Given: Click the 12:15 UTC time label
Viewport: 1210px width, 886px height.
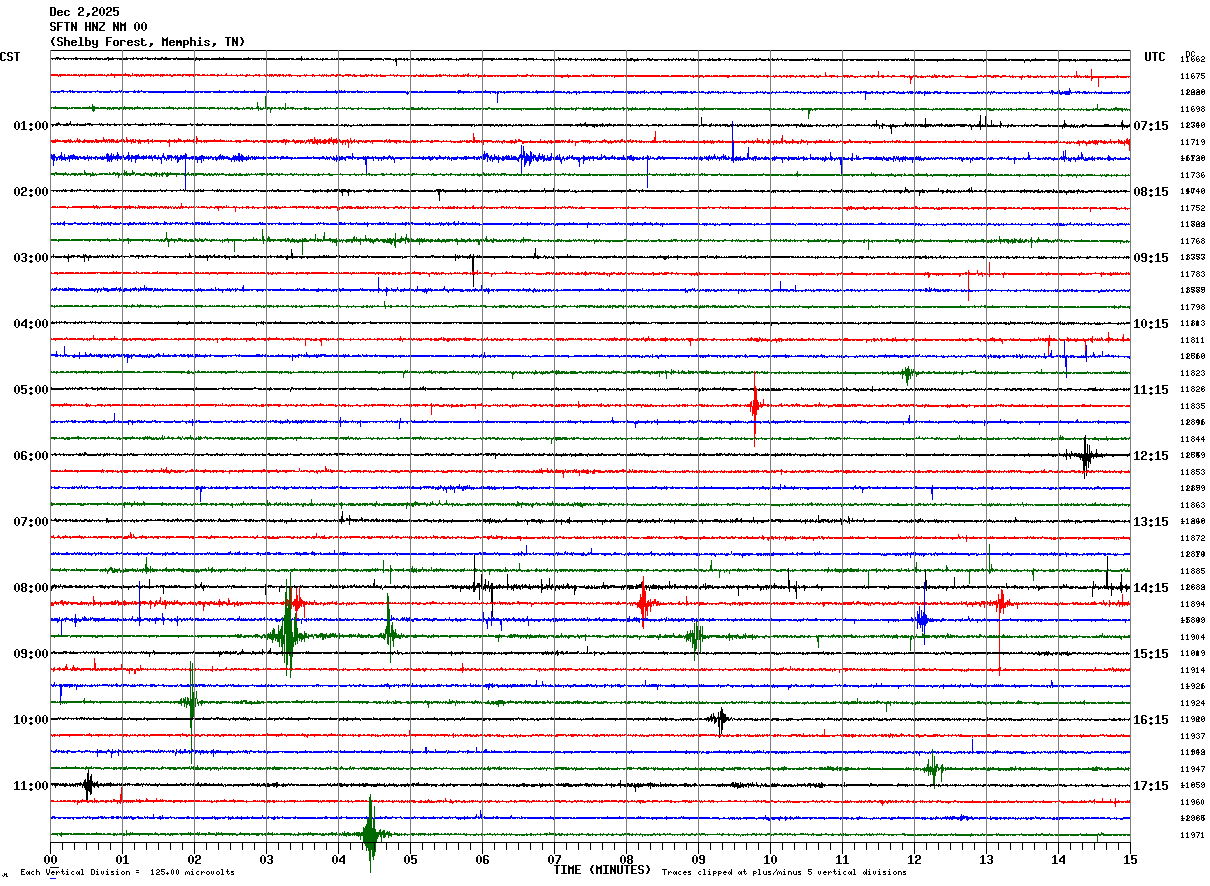Looking at the screenshot, I should pyautogui.click(x=1151, y=456).
